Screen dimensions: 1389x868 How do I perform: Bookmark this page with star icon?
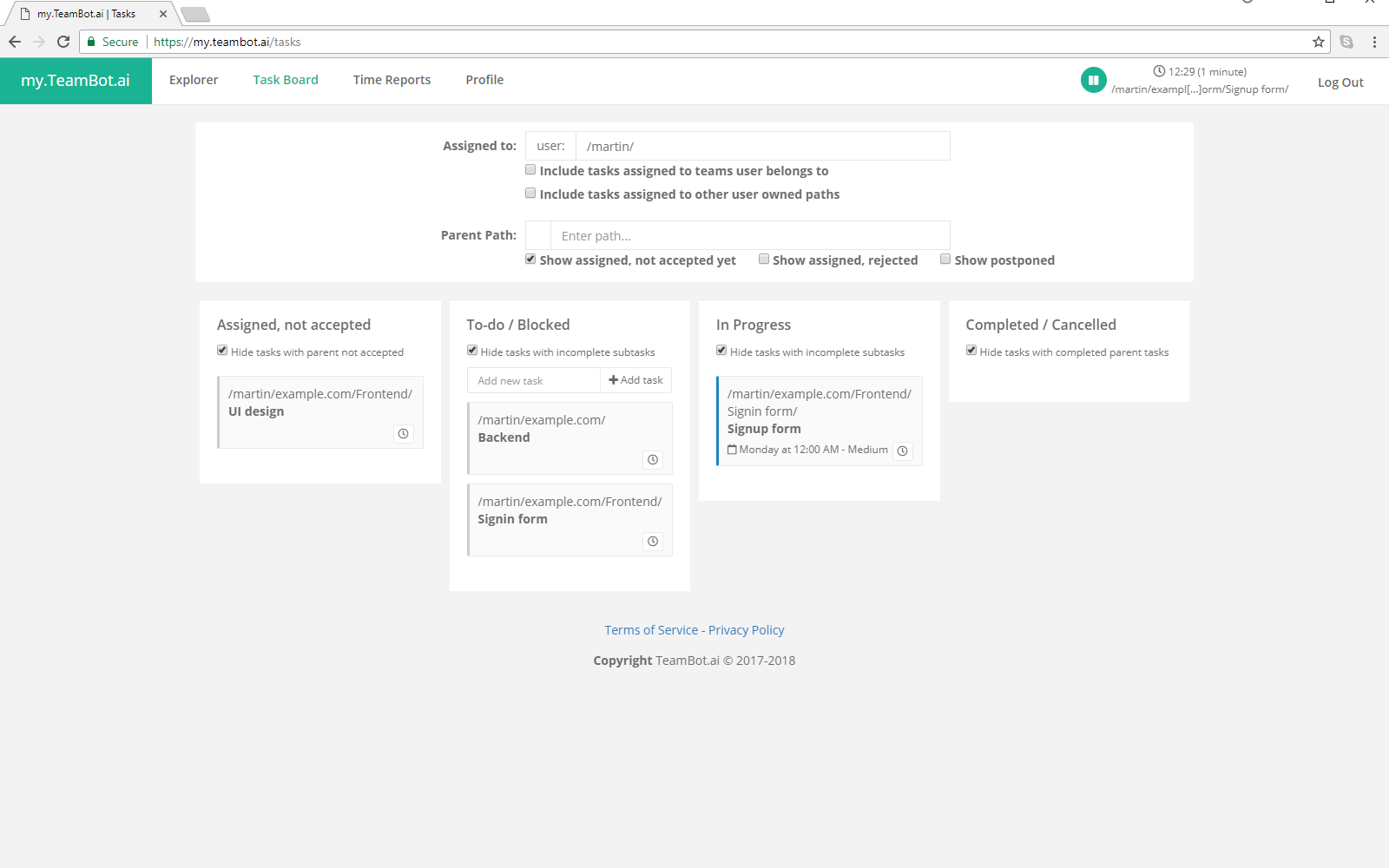point(1319,42)
